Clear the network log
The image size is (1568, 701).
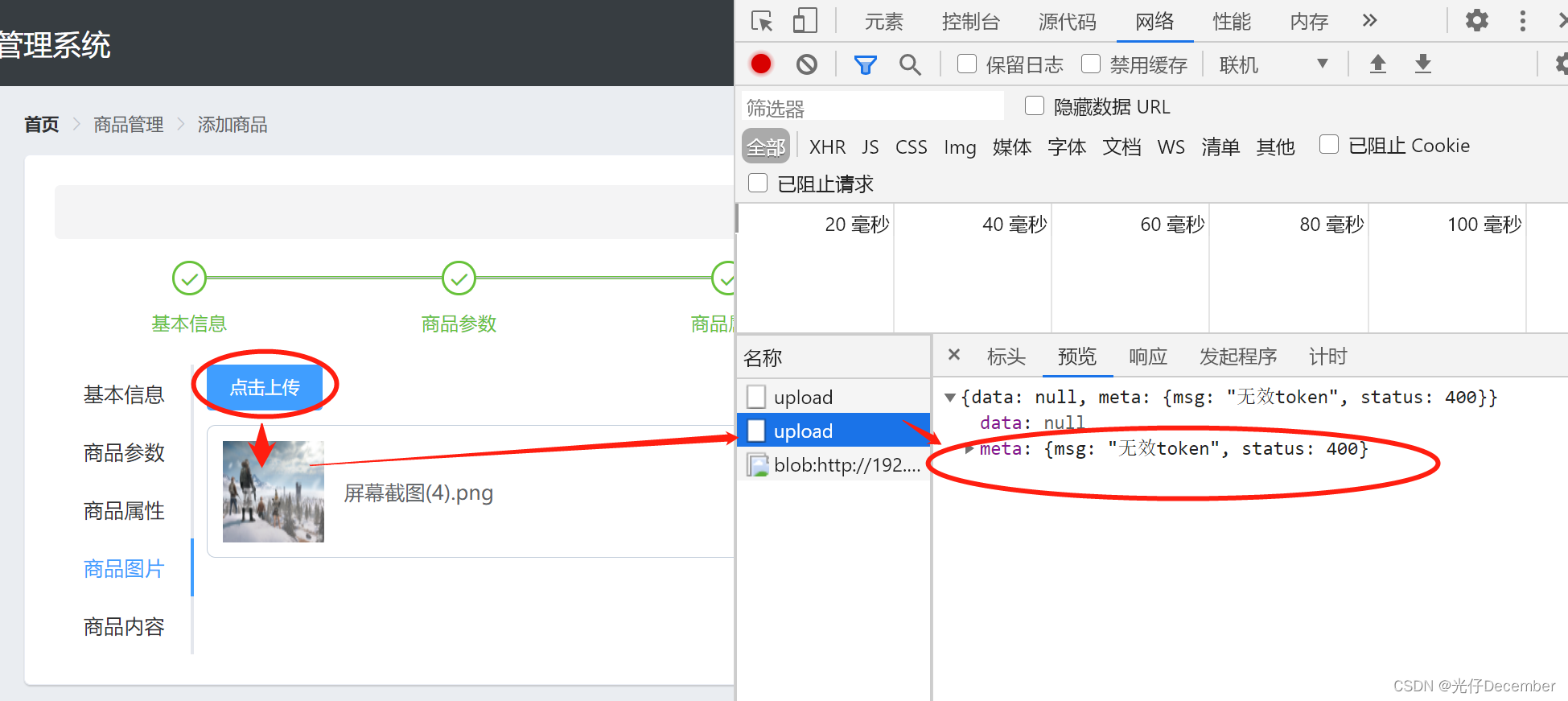click(806, 64)
